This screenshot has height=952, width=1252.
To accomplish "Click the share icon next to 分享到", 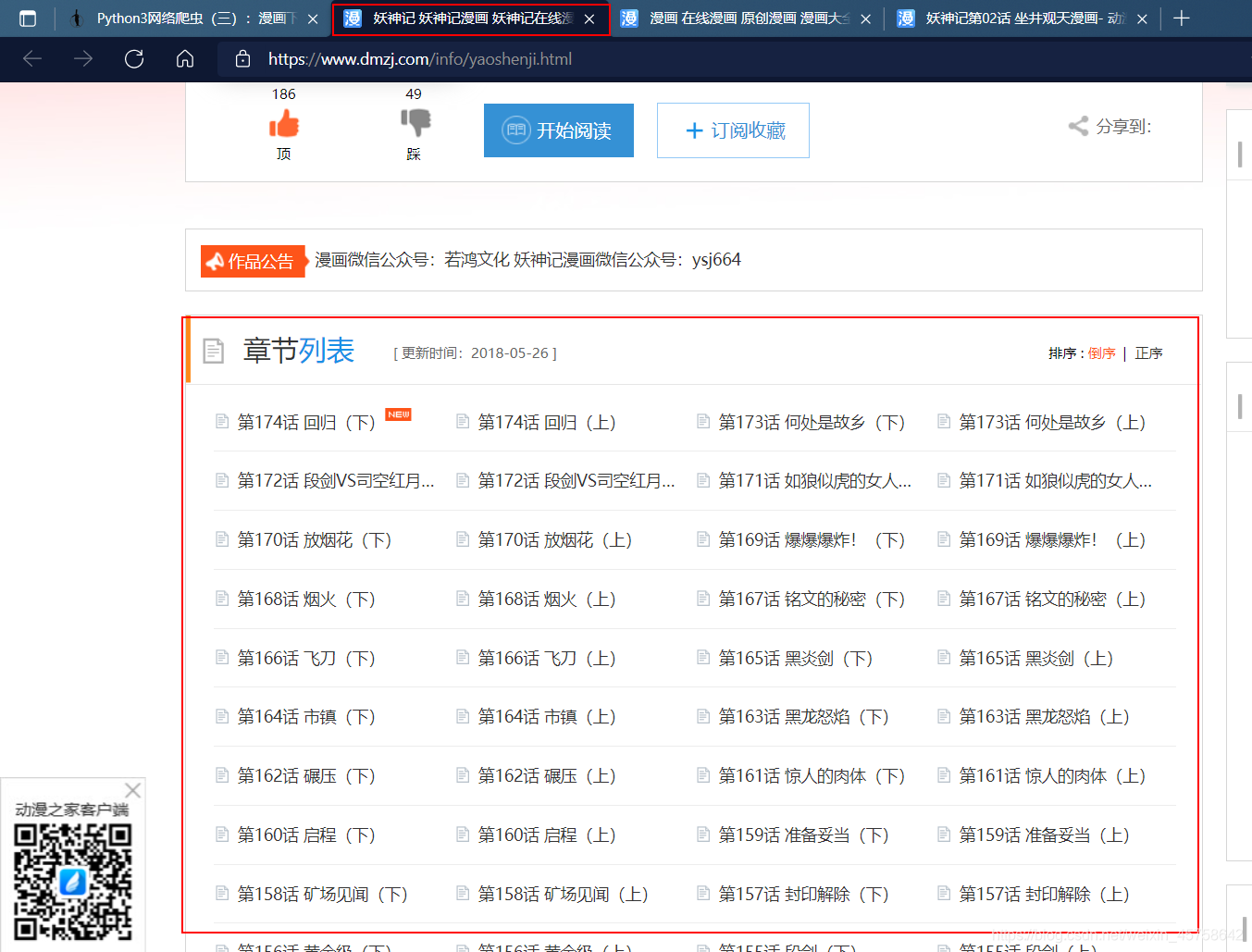I will pos(1078,126).
